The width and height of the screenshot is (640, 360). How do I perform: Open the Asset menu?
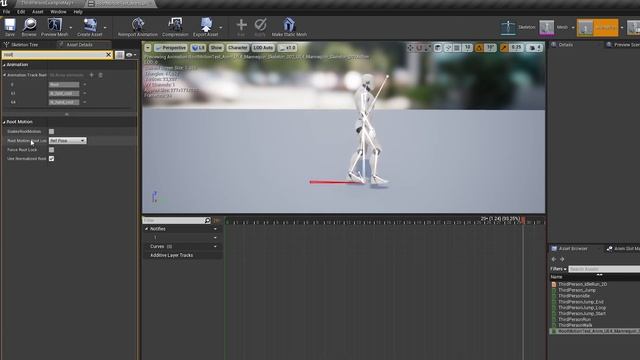(x=38, y=12)
